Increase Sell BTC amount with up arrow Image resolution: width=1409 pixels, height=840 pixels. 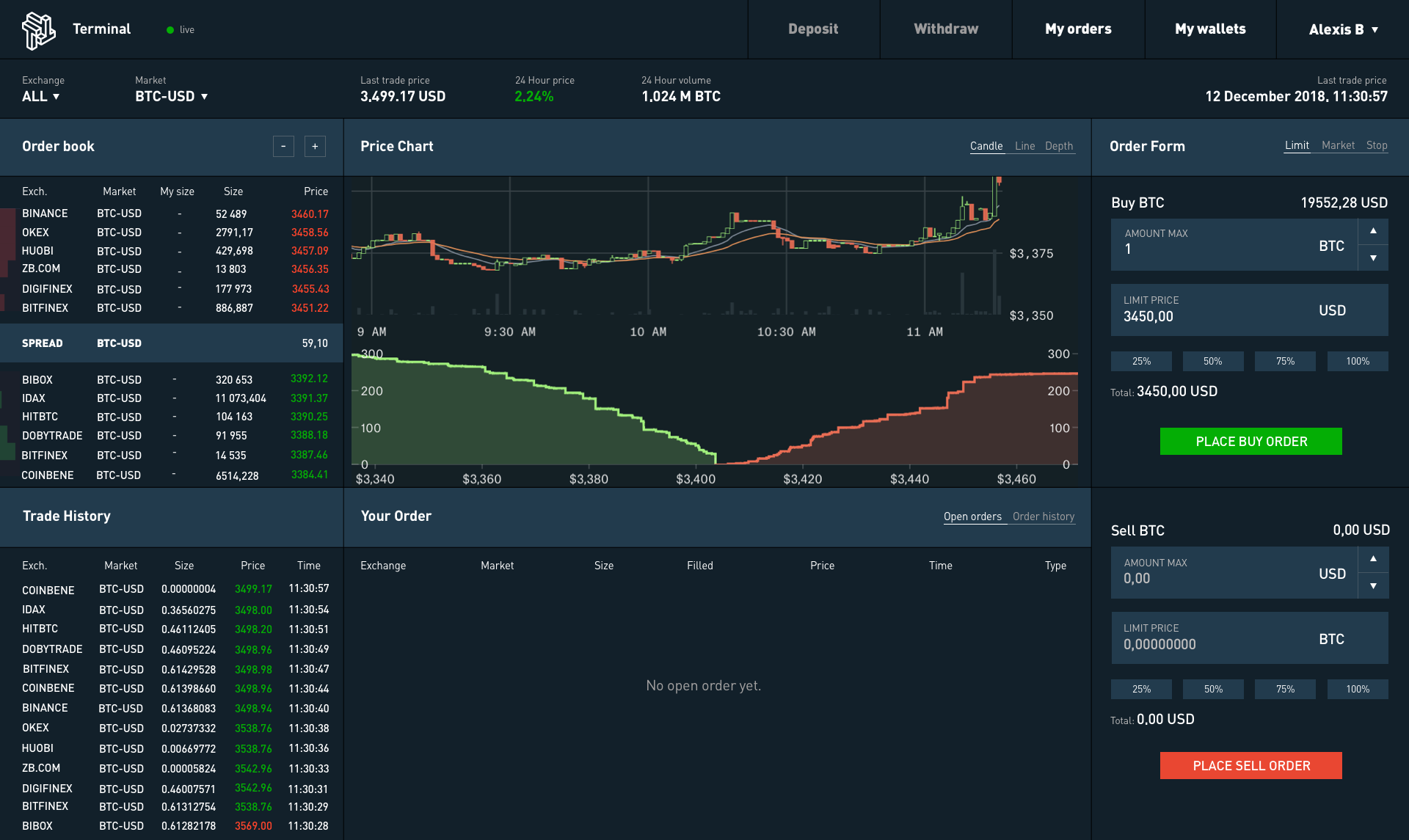(1373, 559)
